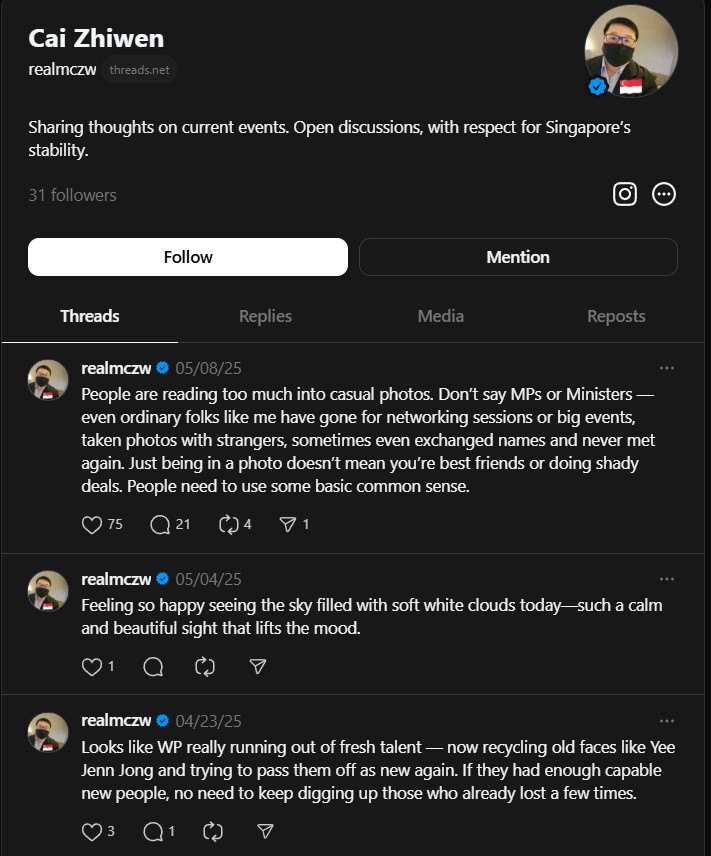Open options menu for the 05/04/25 post
The height and width of the screenshot is (856, 711).
coord(667,579)
